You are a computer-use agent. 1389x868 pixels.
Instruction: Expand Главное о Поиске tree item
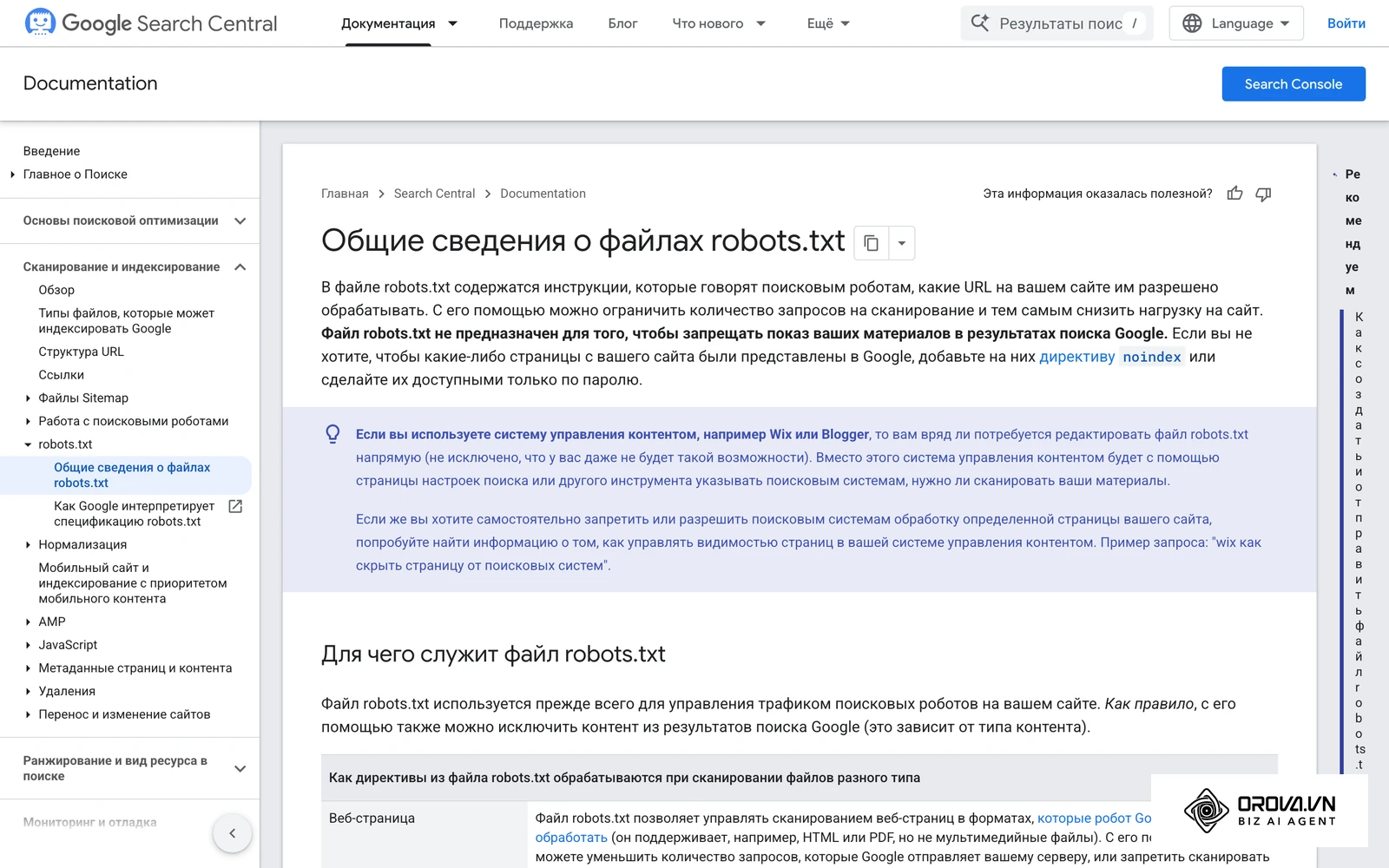pyautogui.click(x=12, y=174)
